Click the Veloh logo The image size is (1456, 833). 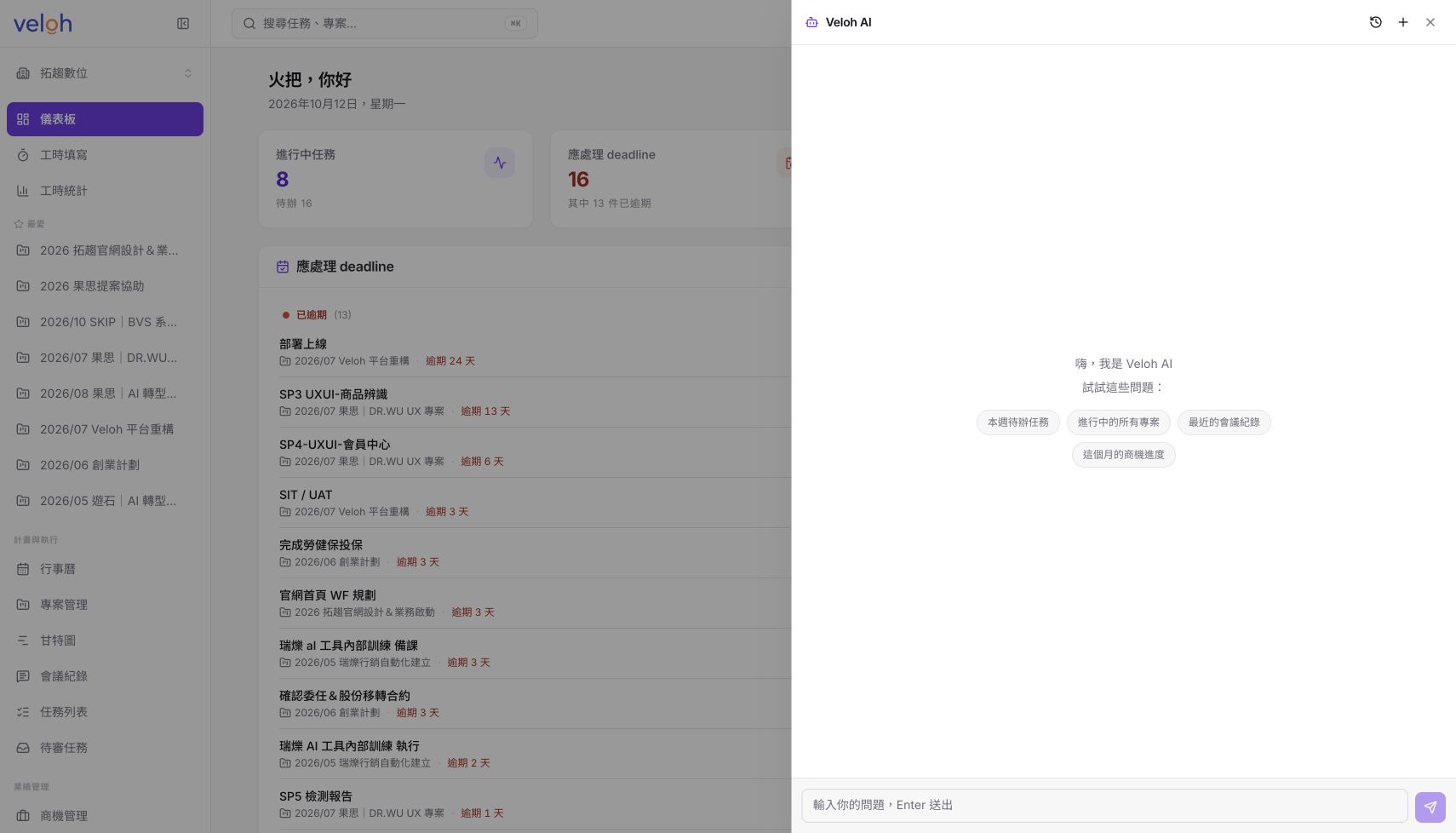click(x=43, y=24)
